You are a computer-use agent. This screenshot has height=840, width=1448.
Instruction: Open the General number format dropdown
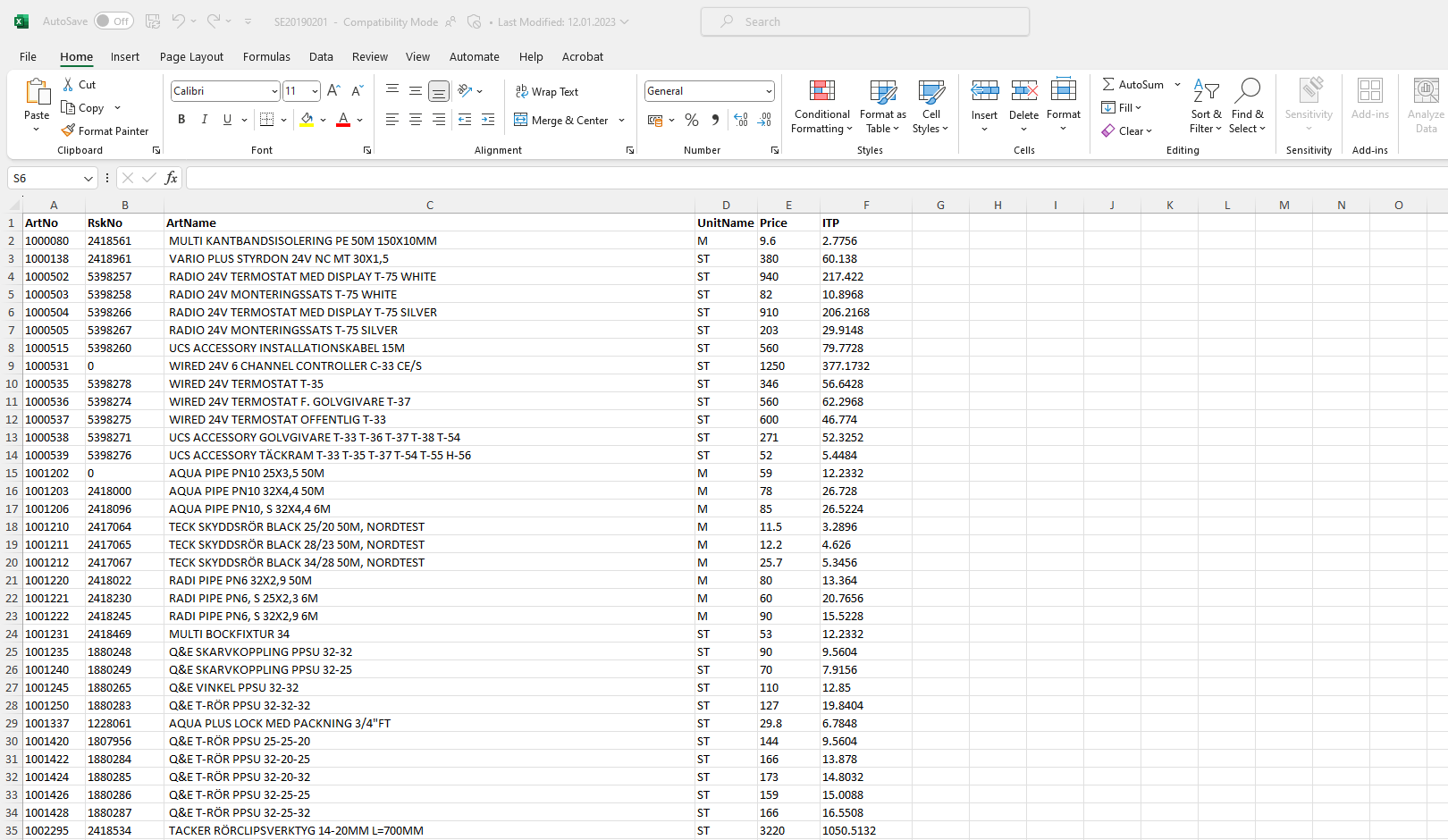click(x=769, y=91)
